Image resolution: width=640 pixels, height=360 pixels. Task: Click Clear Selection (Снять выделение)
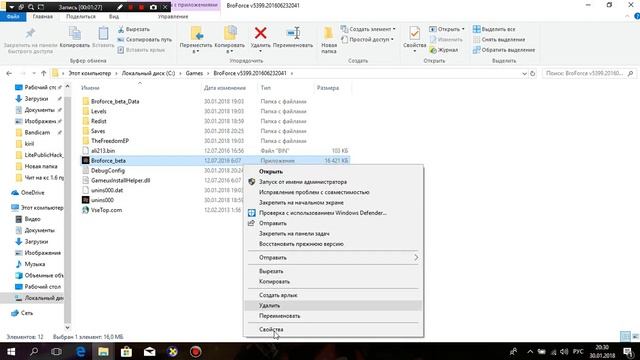499,40
